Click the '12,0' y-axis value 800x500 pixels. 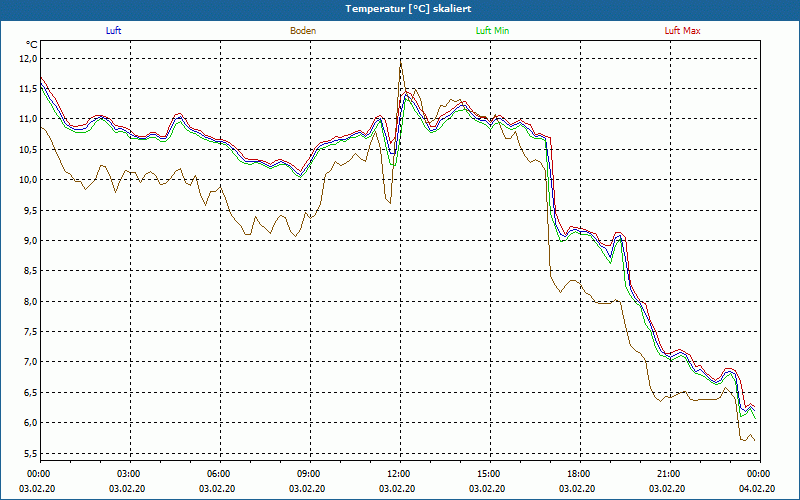(29, 59)
